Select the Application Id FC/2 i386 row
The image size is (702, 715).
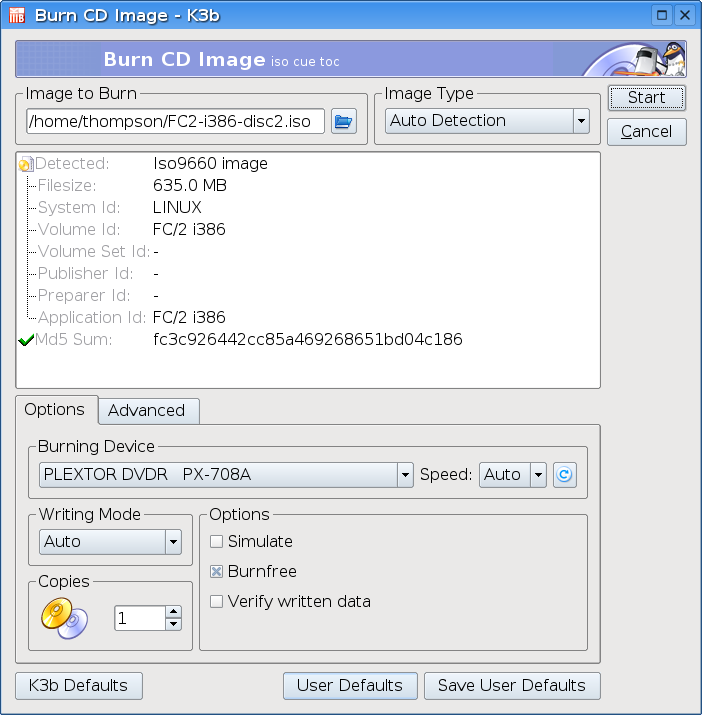(x=308, y=317)
